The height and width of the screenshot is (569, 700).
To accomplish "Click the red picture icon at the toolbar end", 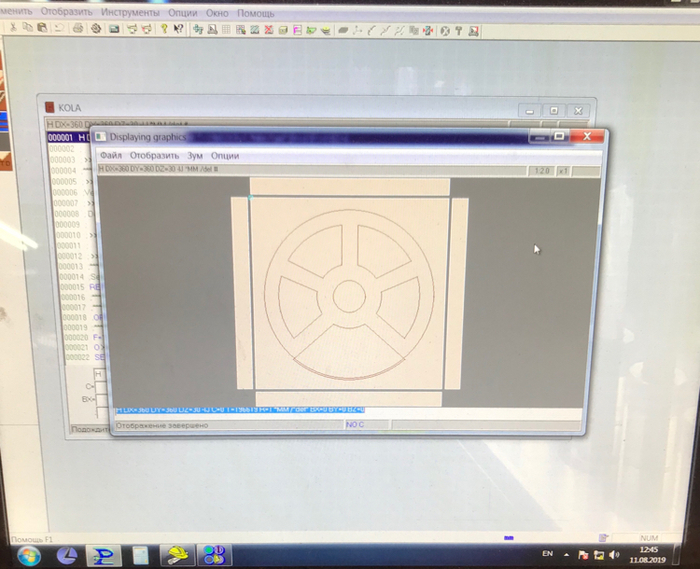I will tap(473, 31).
